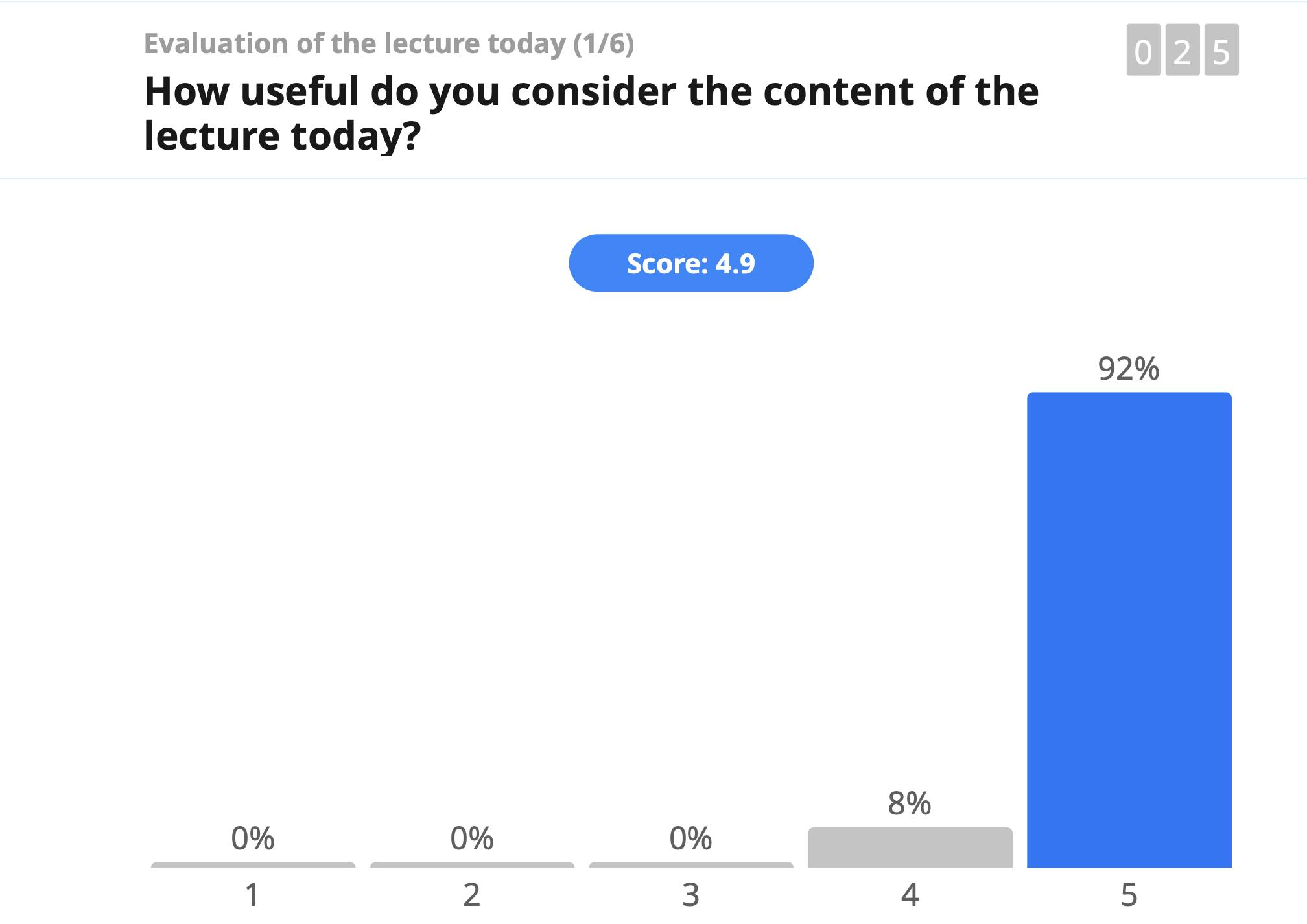The height and width of the screenshot is (924, 1307).
Task: Click axis label 1 below the chart
Action: 253,895
